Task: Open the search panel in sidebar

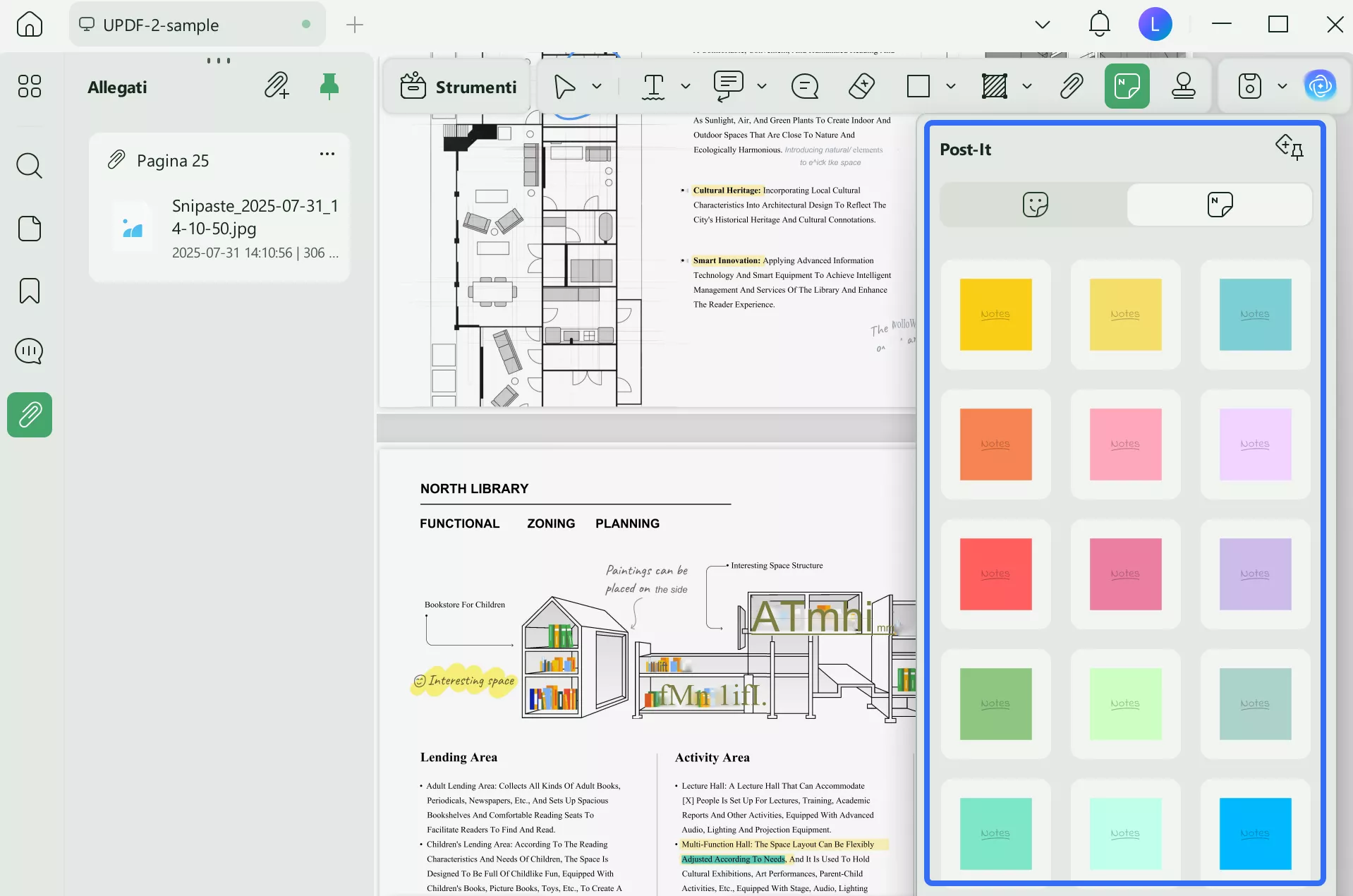Action: (x=29, y=166)
